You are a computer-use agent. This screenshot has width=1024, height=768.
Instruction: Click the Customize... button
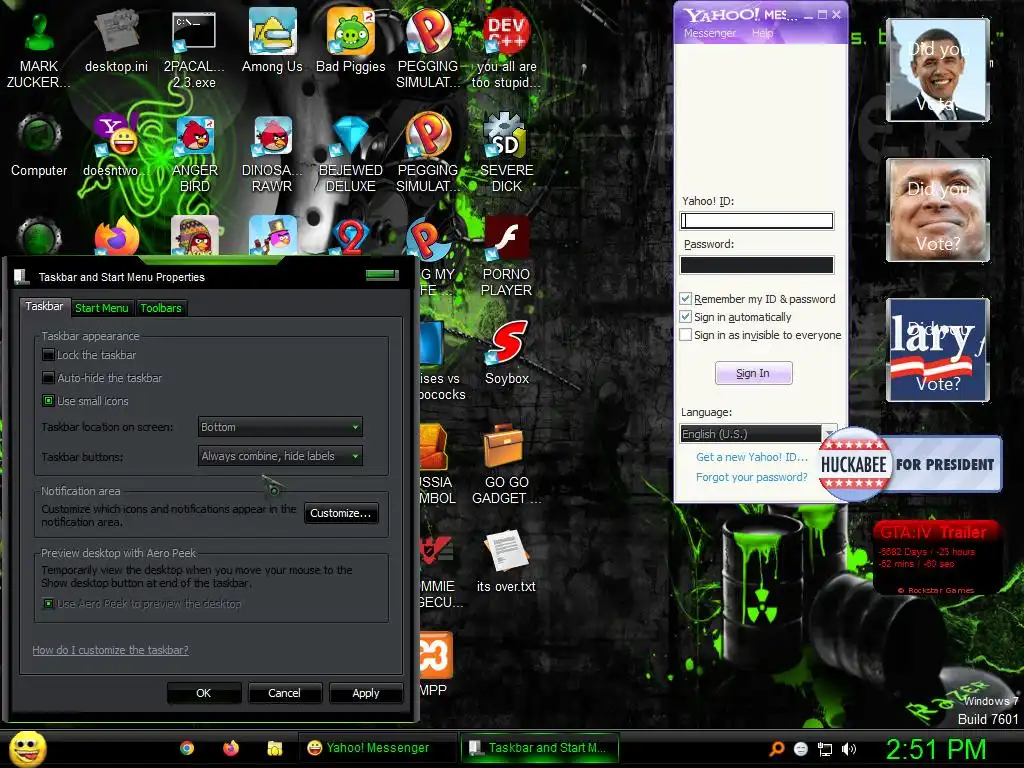(x=341, y=513)
